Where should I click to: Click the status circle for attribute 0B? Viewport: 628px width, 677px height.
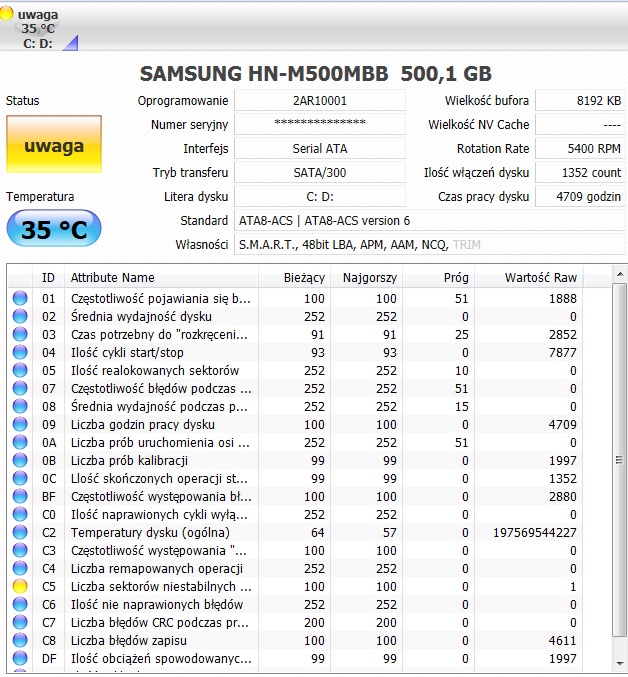pos(20,460)
